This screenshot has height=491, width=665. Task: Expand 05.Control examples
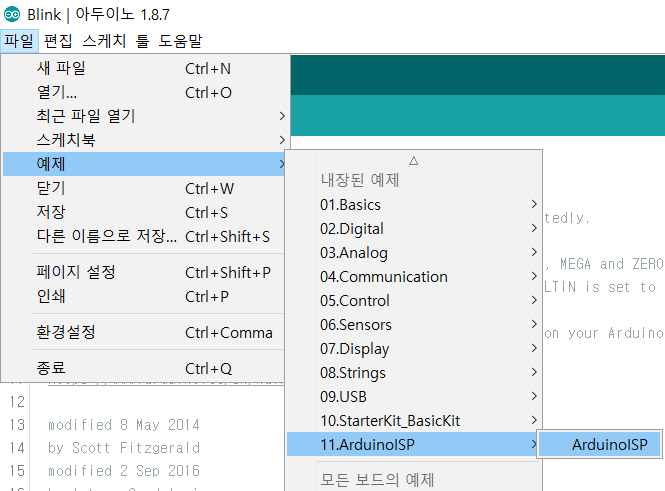click(414, 300)
